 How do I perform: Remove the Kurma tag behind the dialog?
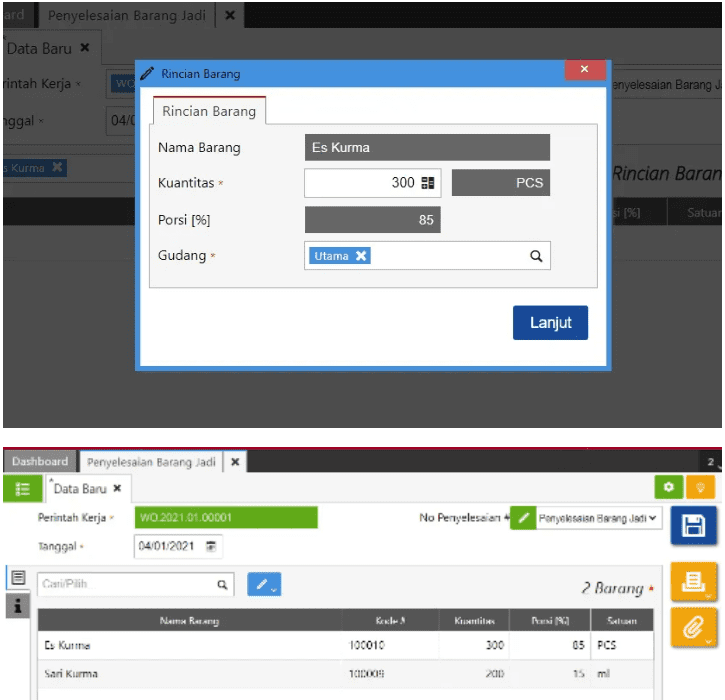coord(57,167)
